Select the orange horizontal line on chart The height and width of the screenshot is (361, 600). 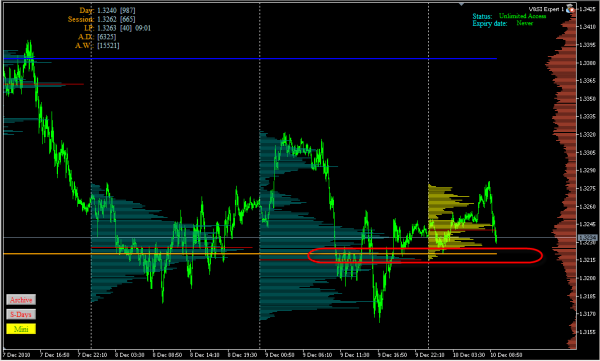250,253
